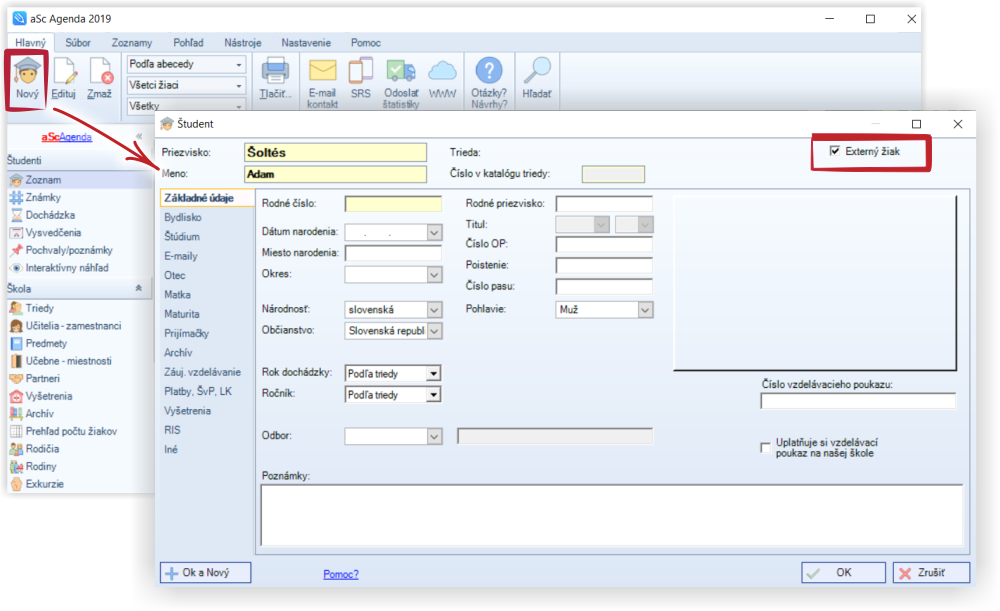Open the WWW cloud icon

(x=442, y=78)
